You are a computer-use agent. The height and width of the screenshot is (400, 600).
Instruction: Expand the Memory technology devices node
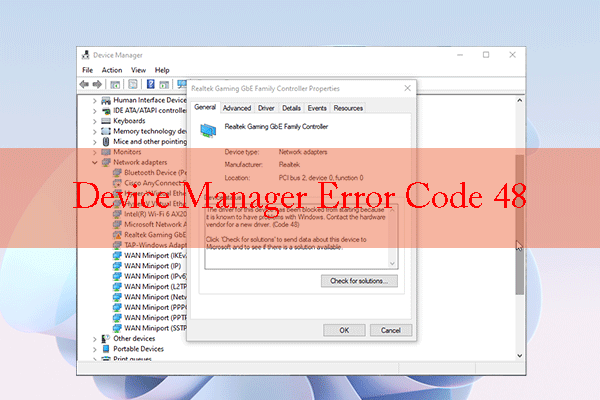tap(95, 132)
